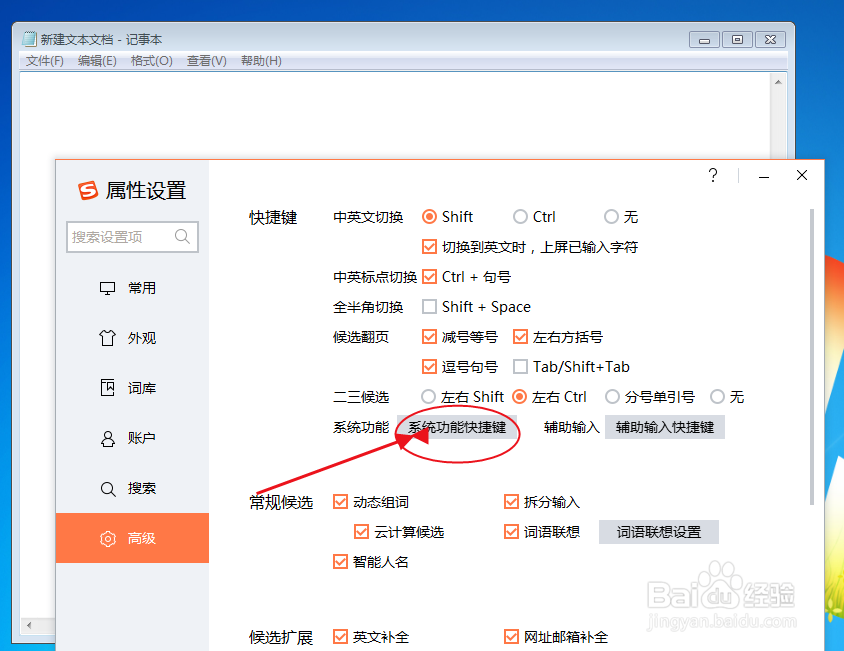Toggle the 云计算候选 checkbox
The height and width of the screenshot is (651, 844).
[361, 531]
